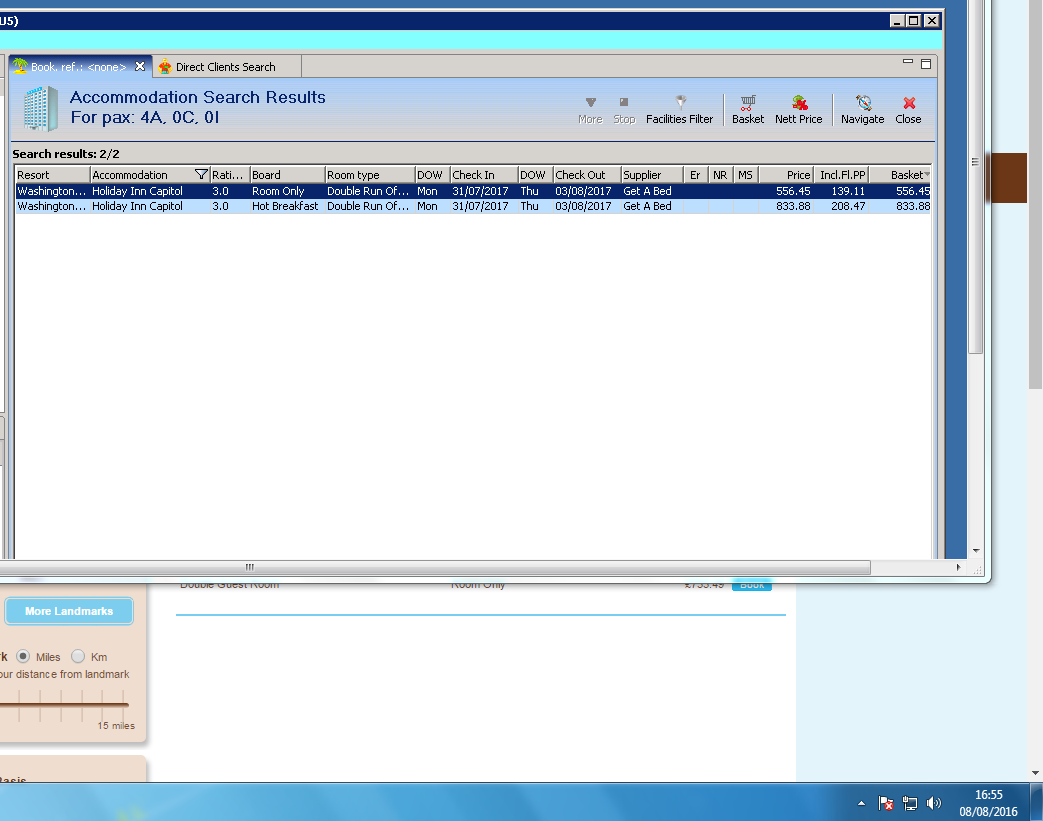Open the Navigate tool
The height and width of the screenshot is (821, 1043).
[862, 110]
